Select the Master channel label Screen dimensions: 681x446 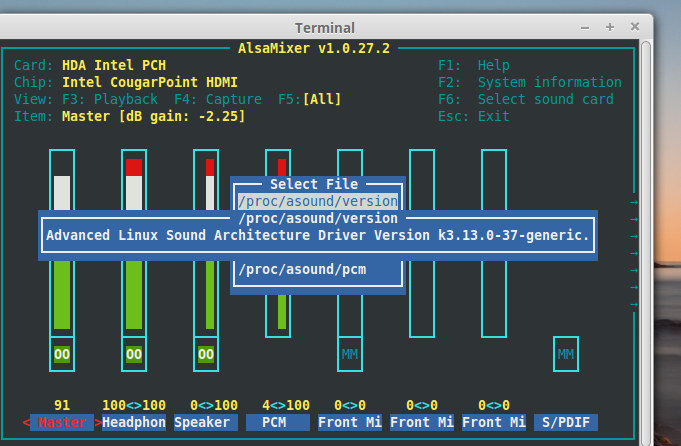[62, 423]
